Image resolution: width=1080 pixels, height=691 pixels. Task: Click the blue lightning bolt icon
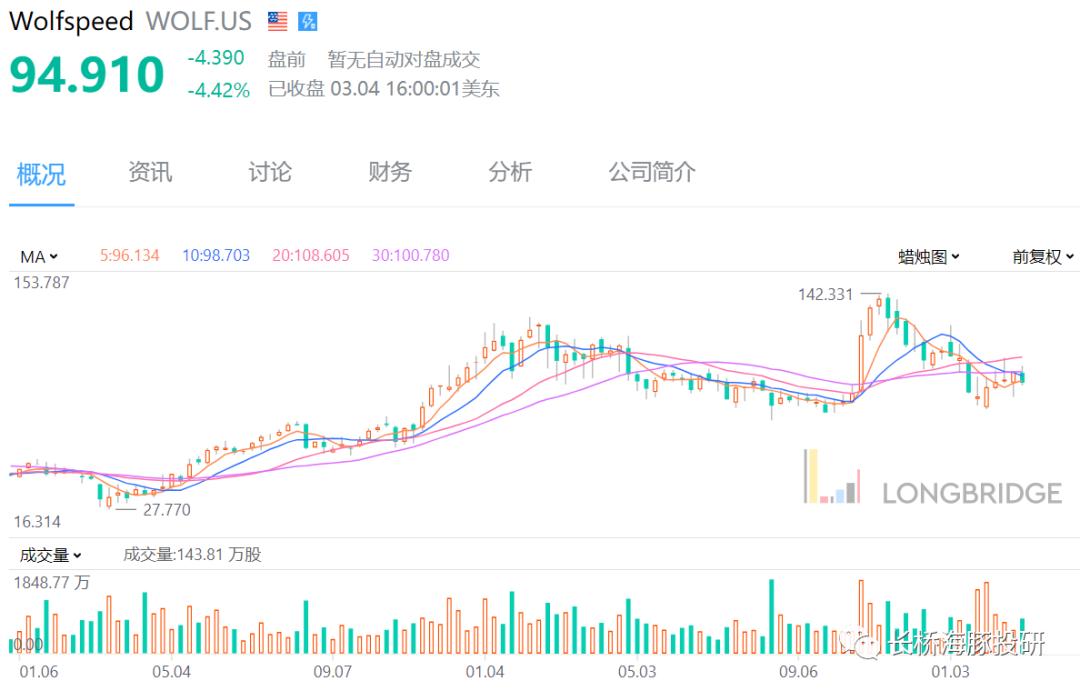click(x=307, y=21)
